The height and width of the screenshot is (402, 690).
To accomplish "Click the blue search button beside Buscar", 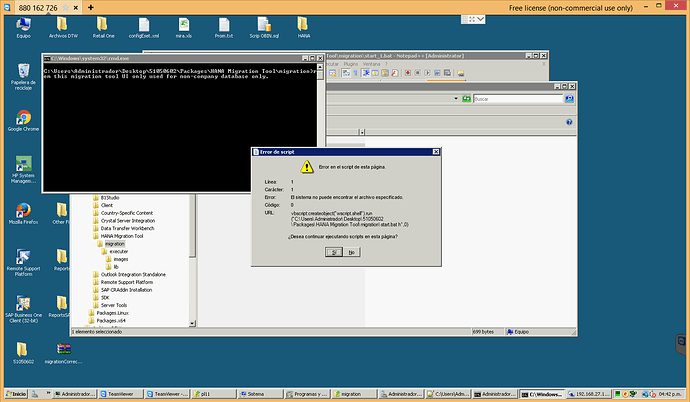I will pyautogui.click(x=569, y=99).
